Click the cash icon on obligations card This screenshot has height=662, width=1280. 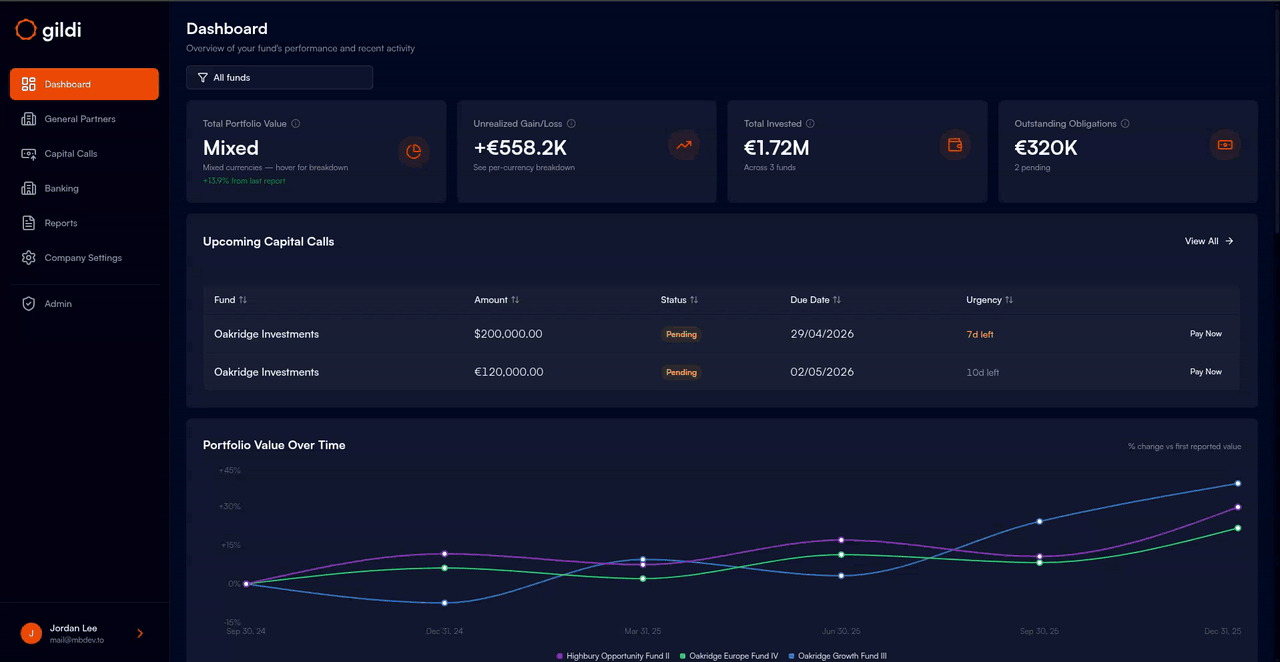click(1225, 145)
